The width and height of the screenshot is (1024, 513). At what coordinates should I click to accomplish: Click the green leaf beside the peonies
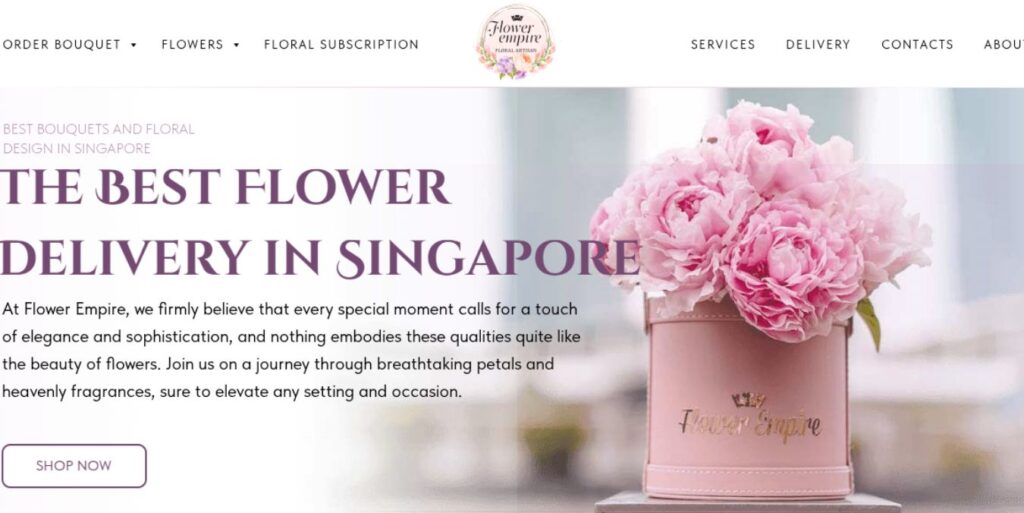coord(869,323)
